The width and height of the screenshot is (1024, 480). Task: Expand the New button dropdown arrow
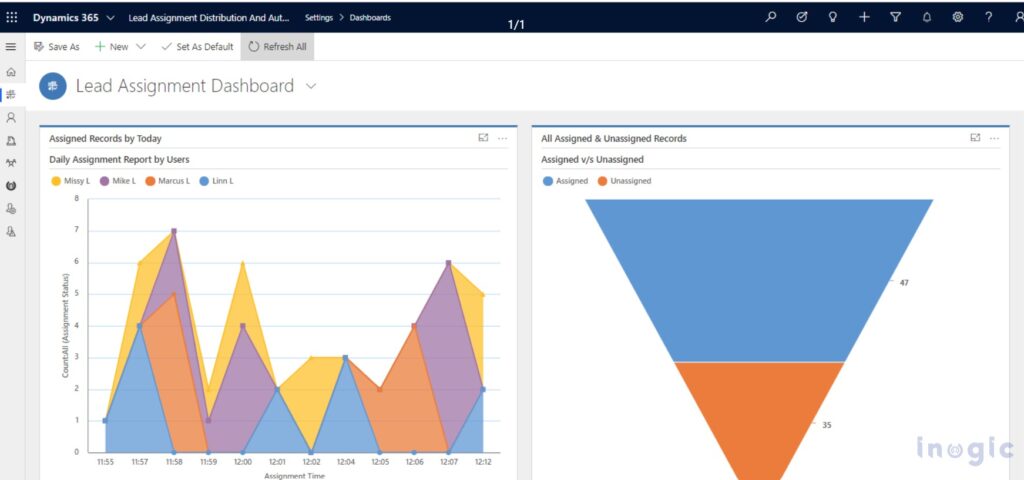[x=140, y=47]
